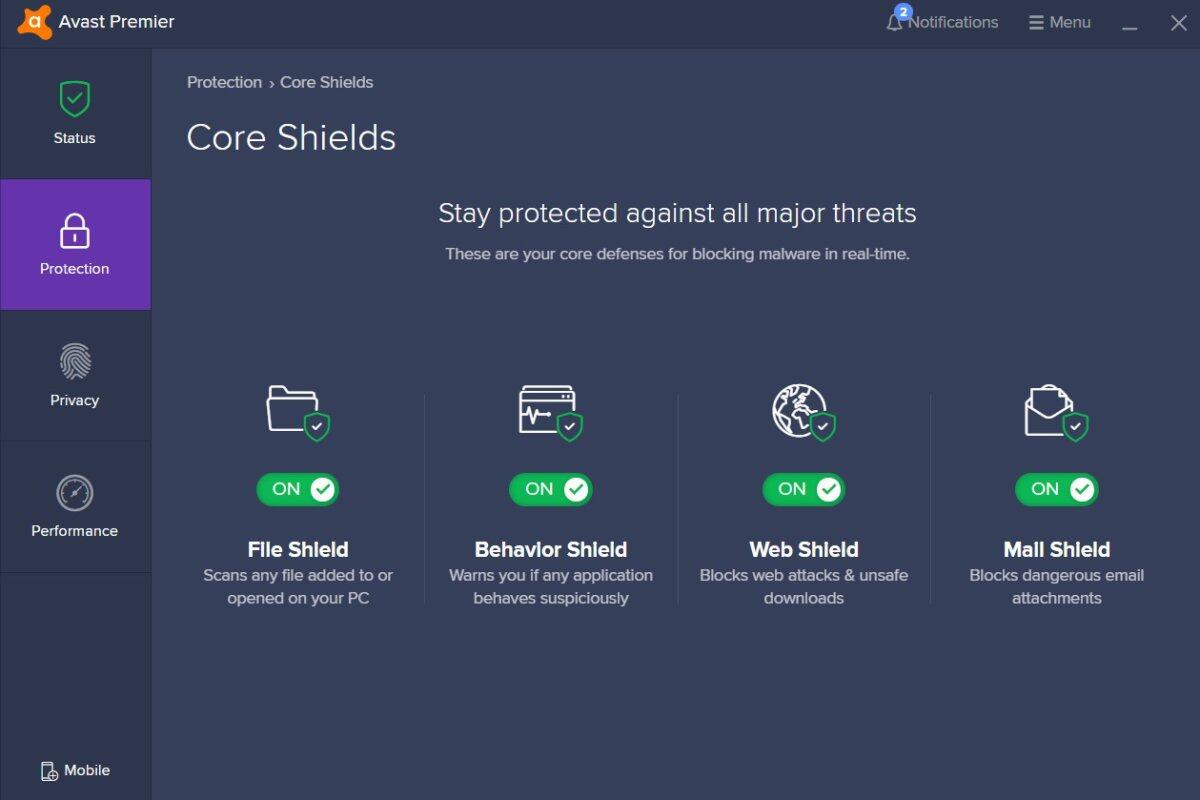Disable the Behavior Shield switch
The height and width of the screenshot is (800, 1200).
click(x=551, y=489)
